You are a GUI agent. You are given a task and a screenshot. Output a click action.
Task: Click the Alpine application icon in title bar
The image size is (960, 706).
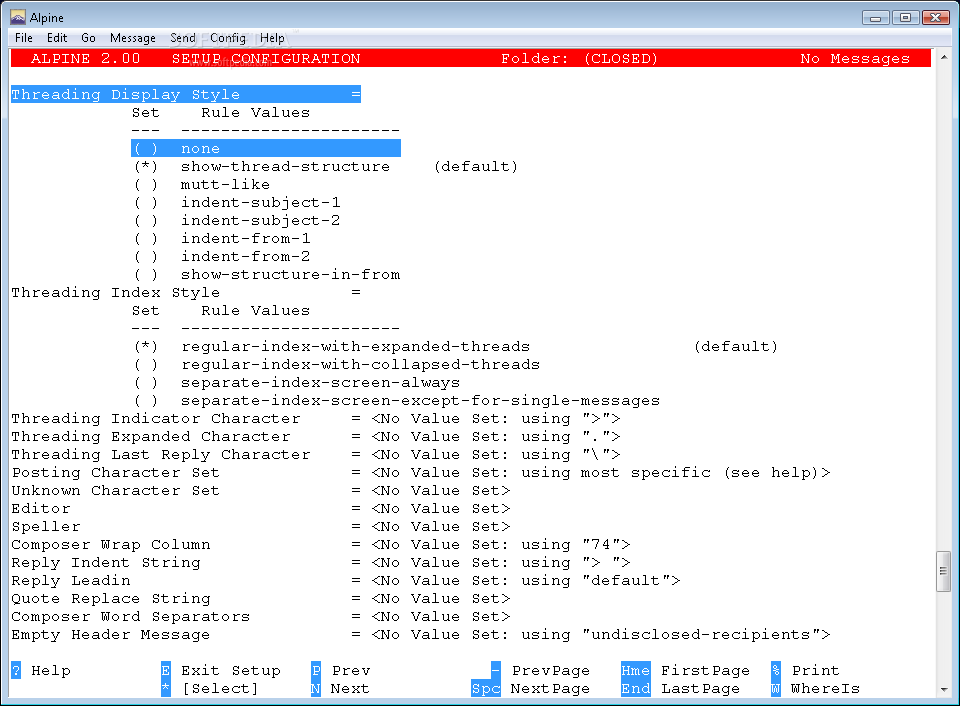(18, 17)
